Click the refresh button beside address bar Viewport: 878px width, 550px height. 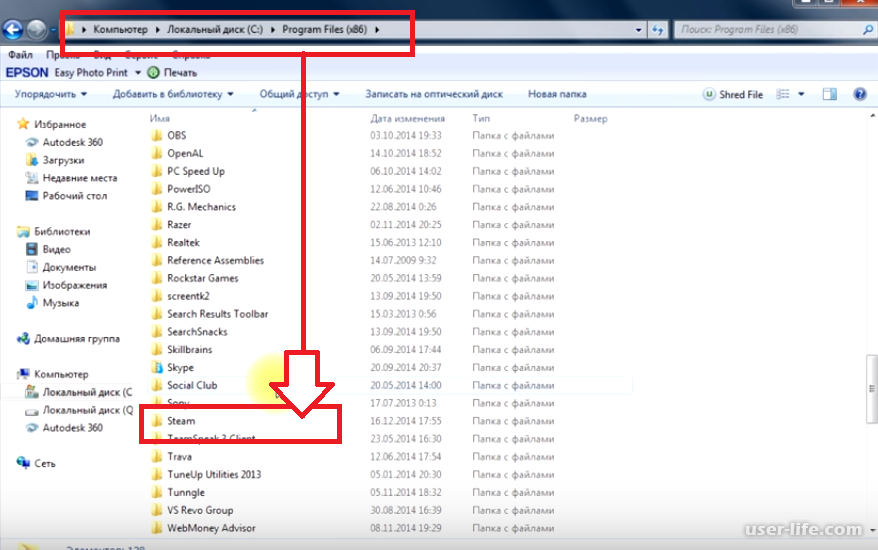pos(657,30)
